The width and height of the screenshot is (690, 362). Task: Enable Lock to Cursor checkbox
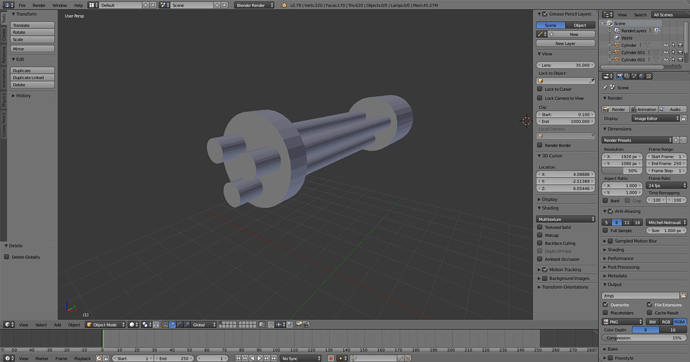click(540, 89)
